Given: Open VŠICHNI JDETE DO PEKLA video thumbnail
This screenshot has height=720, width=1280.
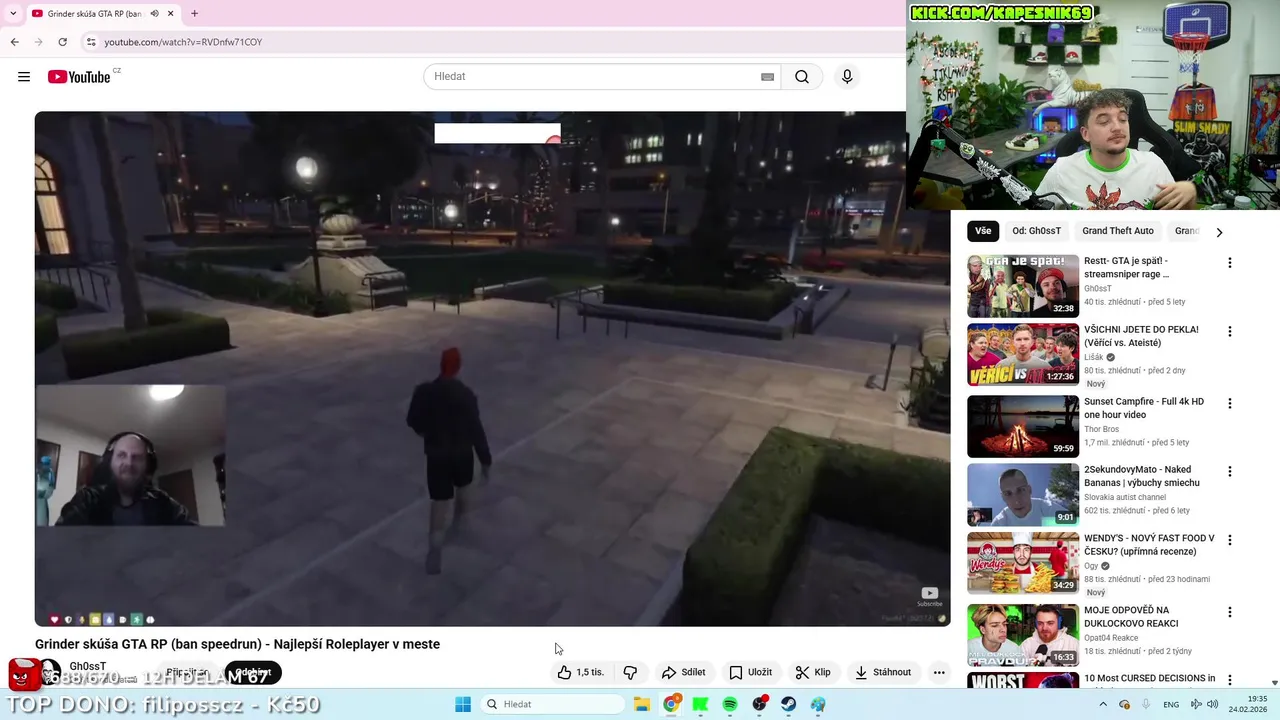Looking at the screenshot, I should click(1023, 354).
